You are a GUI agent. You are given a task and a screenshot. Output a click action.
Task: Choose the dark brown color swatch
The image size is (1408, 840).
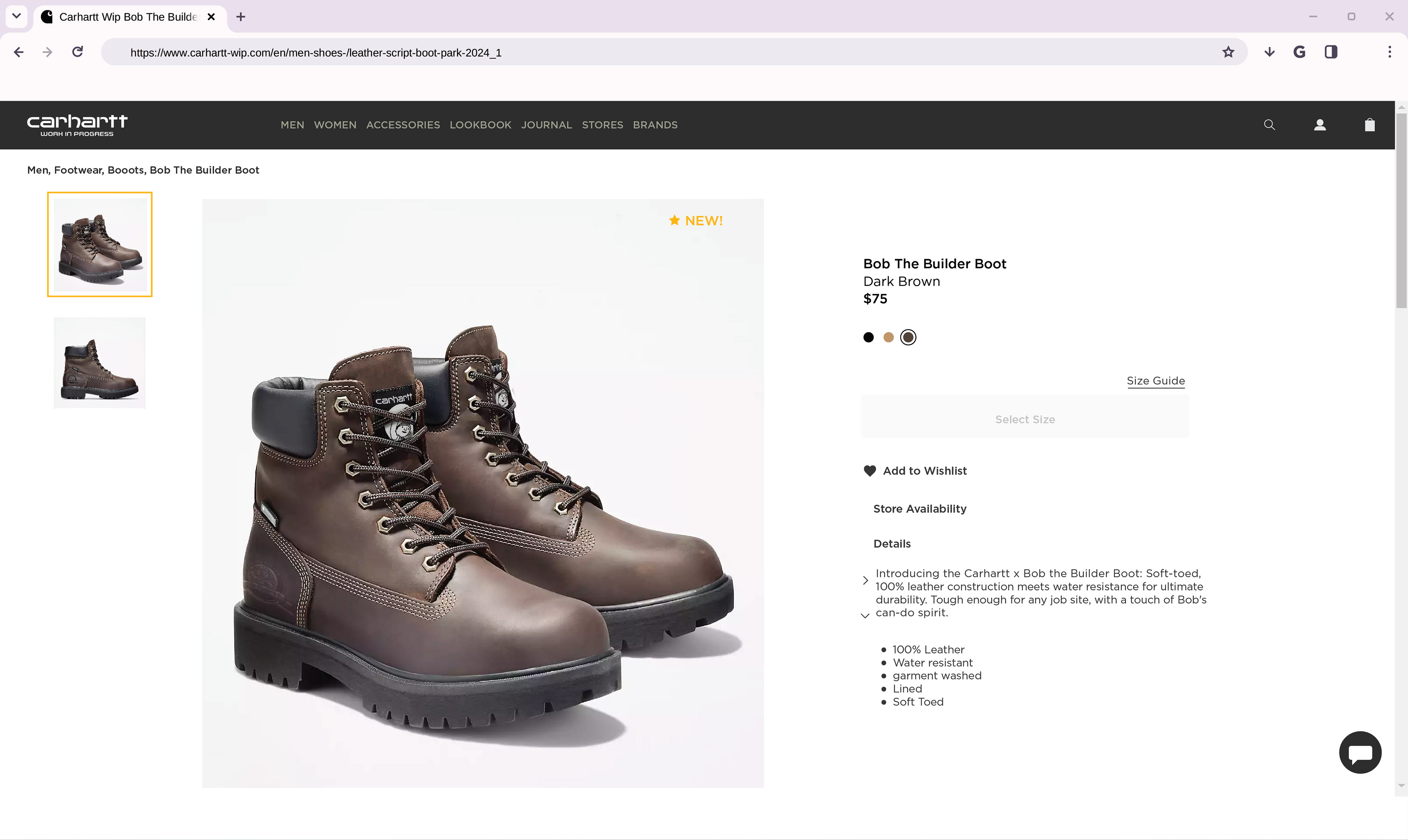pos(908,338)
